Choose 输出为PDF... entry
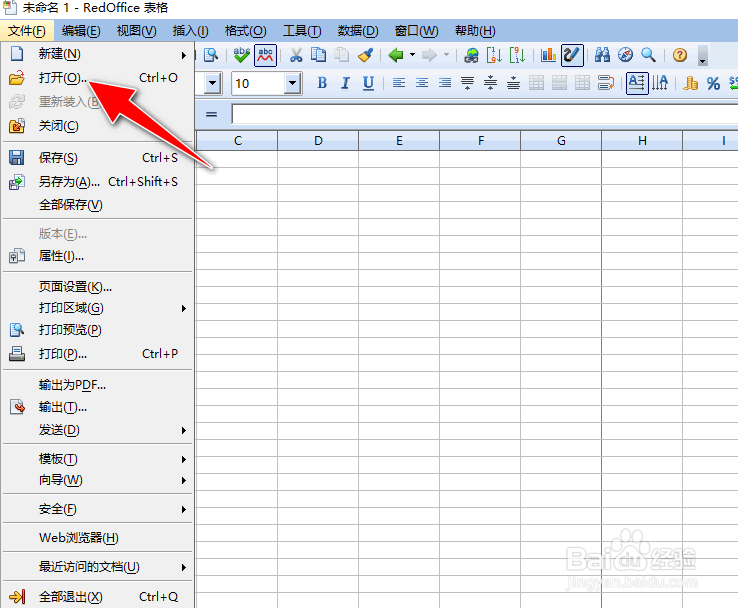 tap(98, 385)
